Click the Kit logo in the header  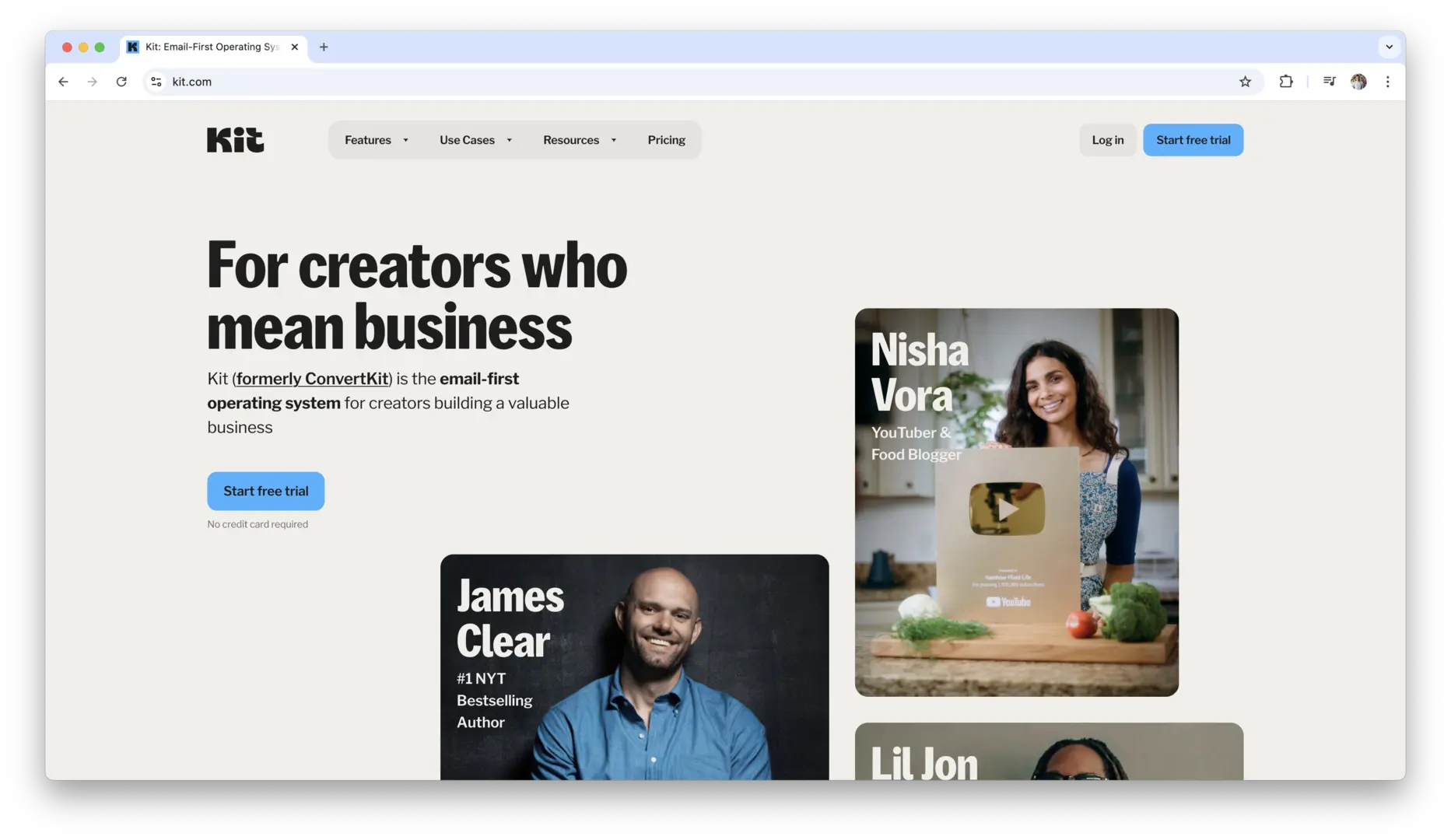point(235,140)
